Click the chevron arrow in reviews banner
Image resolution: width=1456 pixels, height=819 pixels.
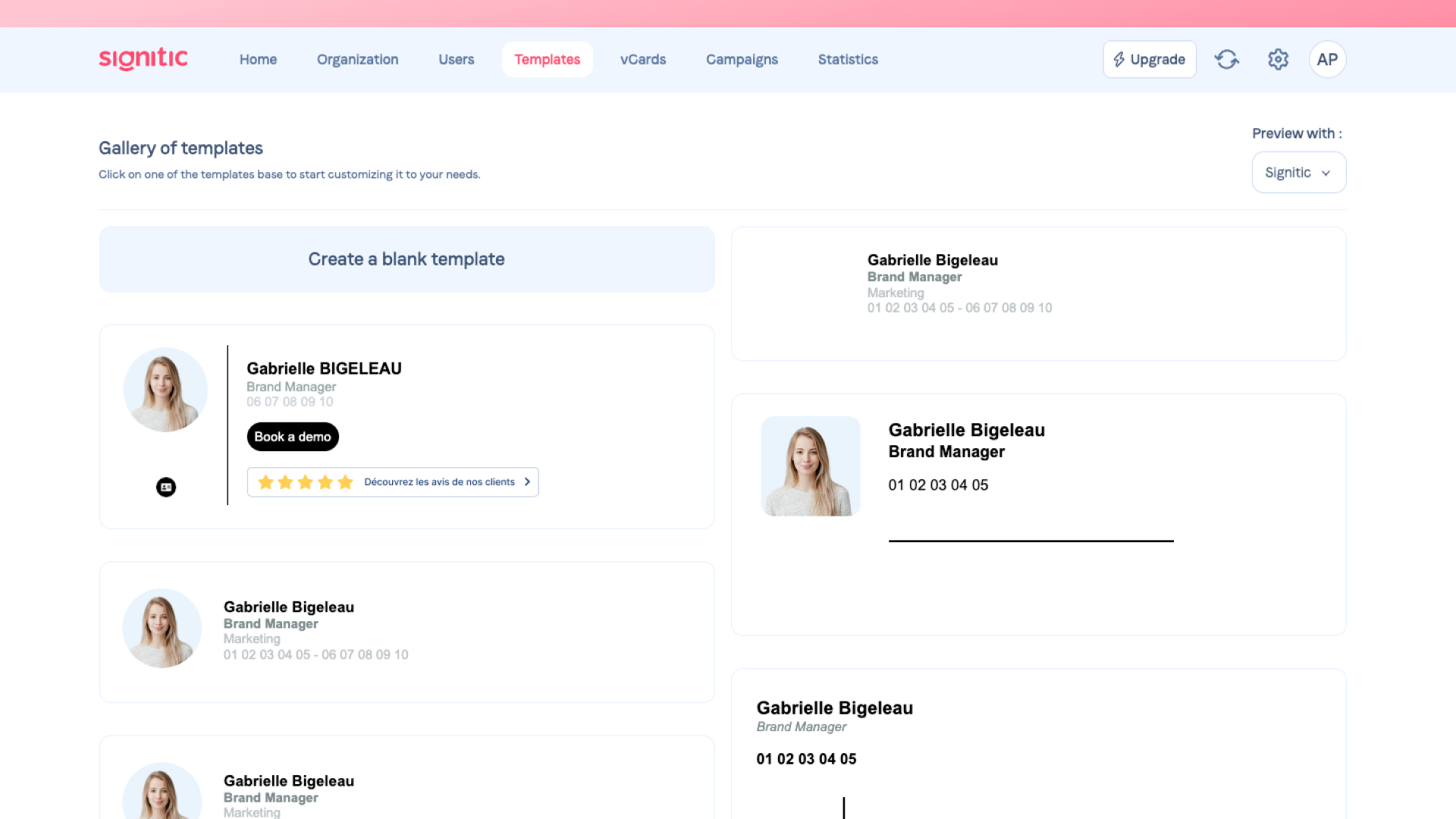[527, 482]
